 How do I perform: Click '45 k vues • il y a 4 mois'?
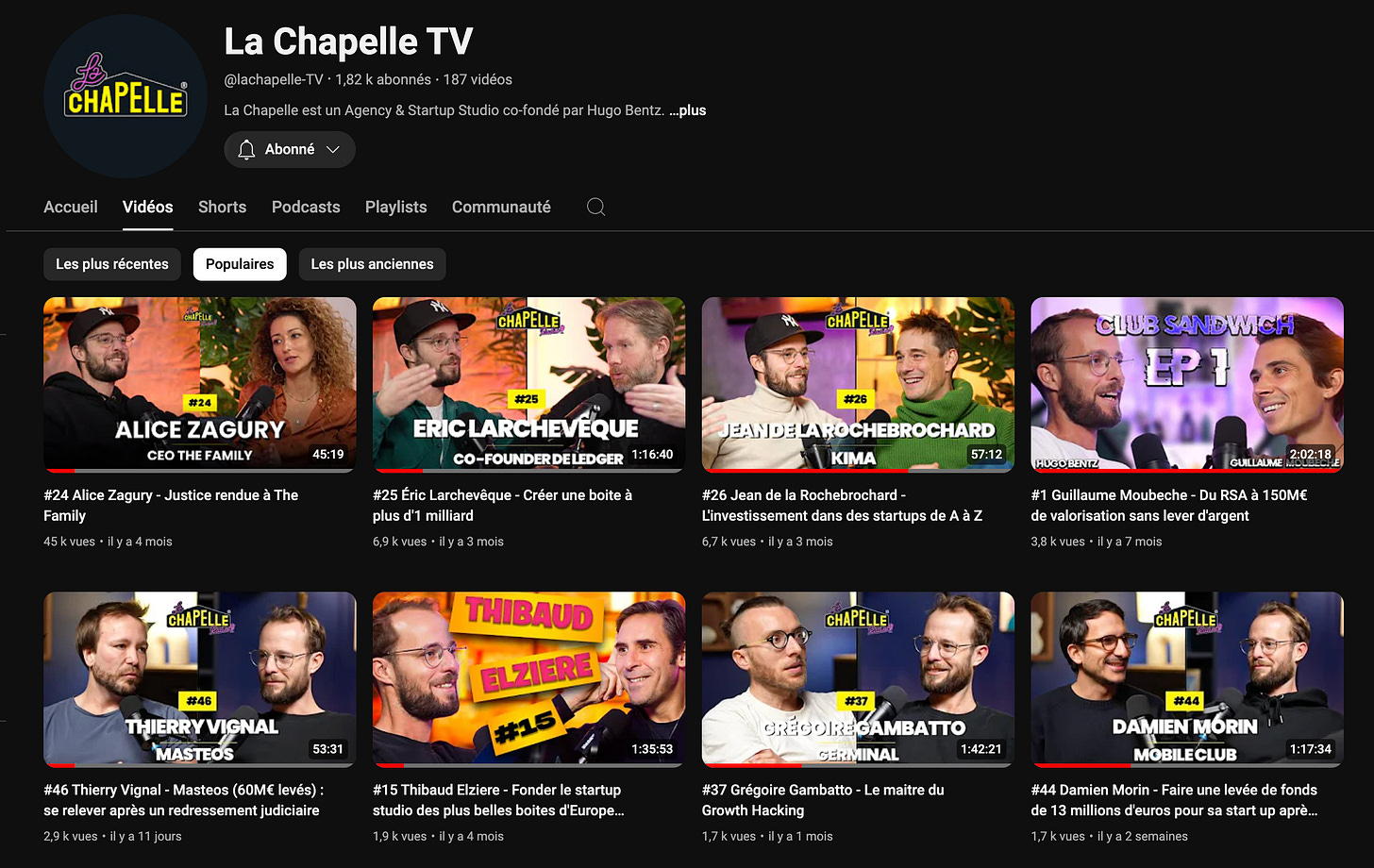coord(108,542)
